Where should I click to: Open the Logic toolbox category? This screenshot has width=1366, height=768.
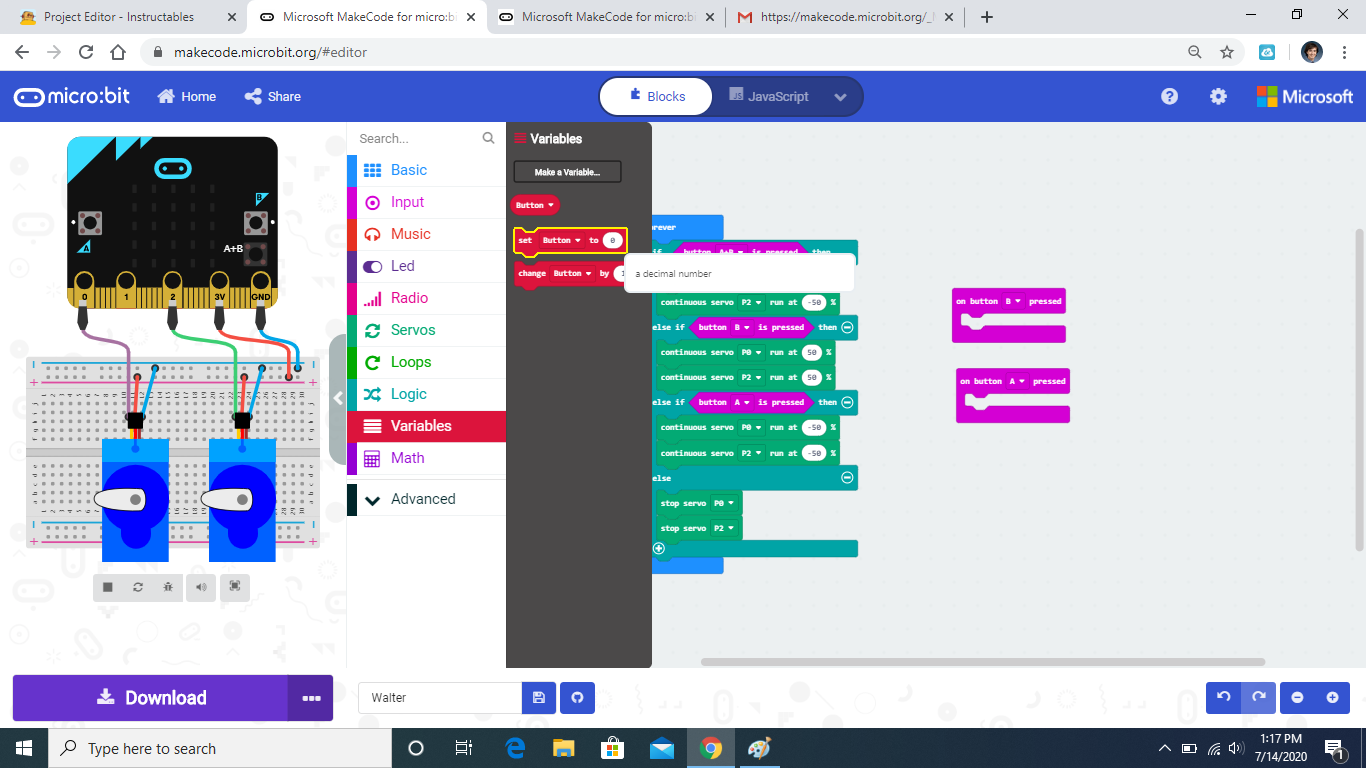pos(427,394)
